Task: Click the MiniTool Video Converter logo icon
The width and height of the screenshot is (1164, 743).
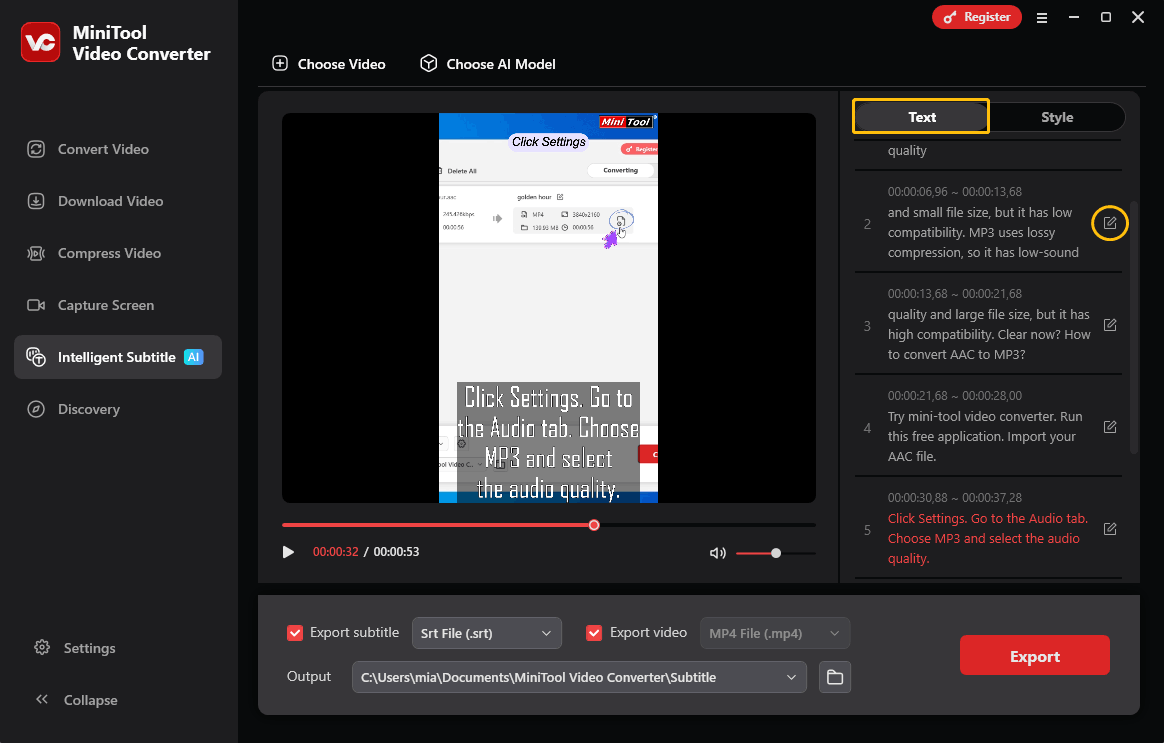Action: (40, 42)
